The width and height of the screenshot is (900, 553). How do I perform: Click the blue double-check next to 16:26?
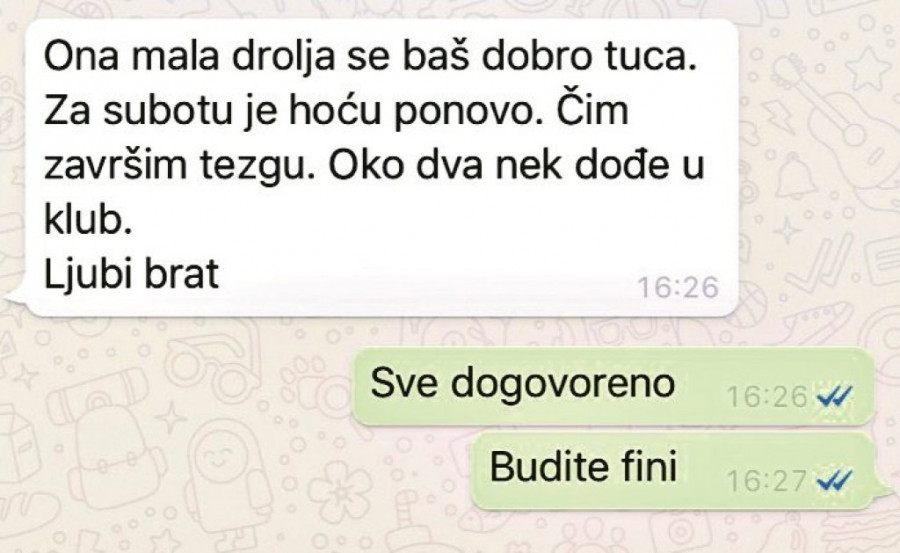pos(834,396)
